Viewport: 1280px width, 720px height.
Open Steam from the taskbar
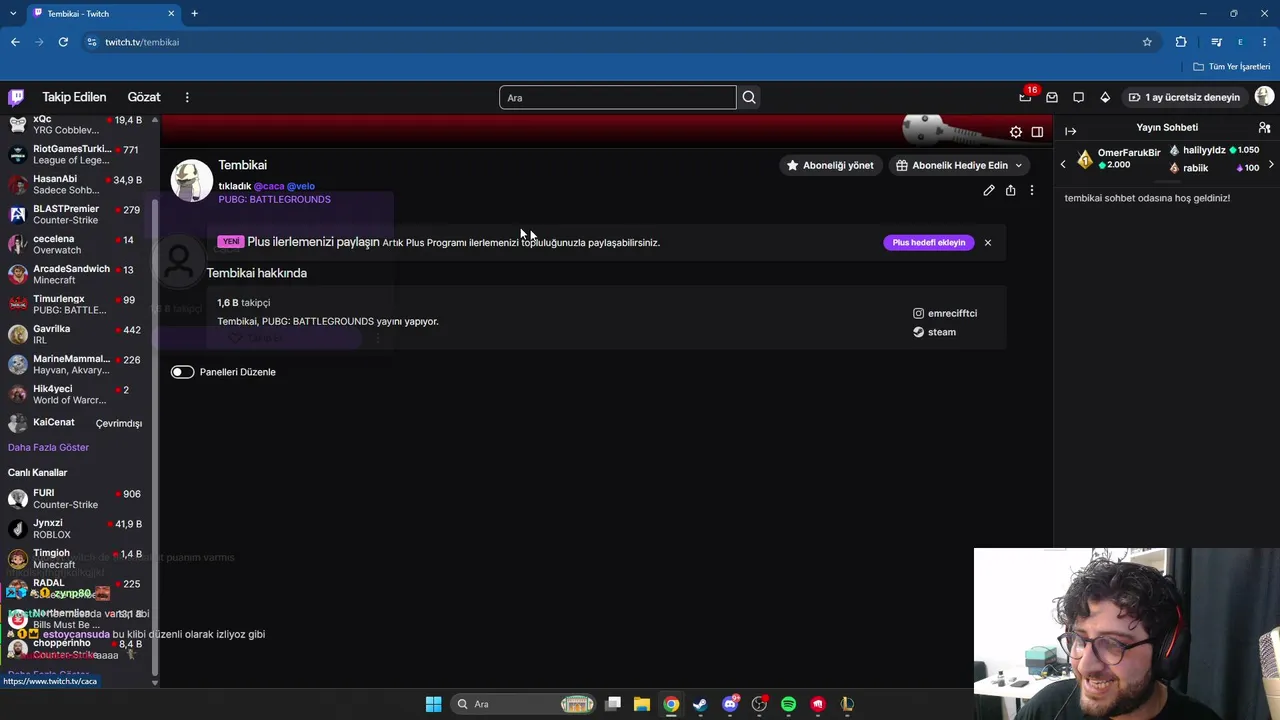pyautogui.click(x=700, y=704)
